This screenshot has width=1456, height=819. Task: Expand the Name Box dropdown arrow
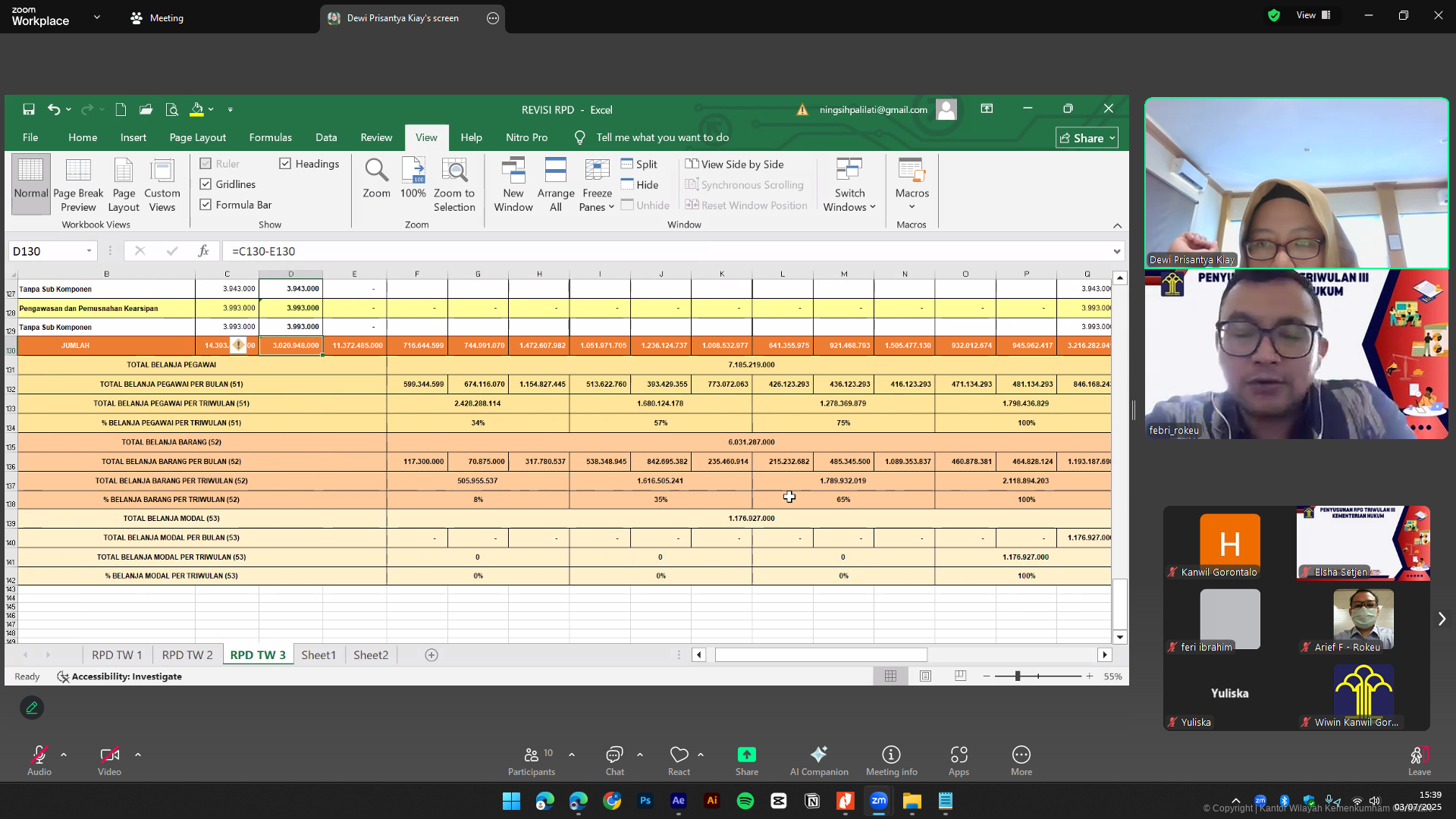[89, 251]
